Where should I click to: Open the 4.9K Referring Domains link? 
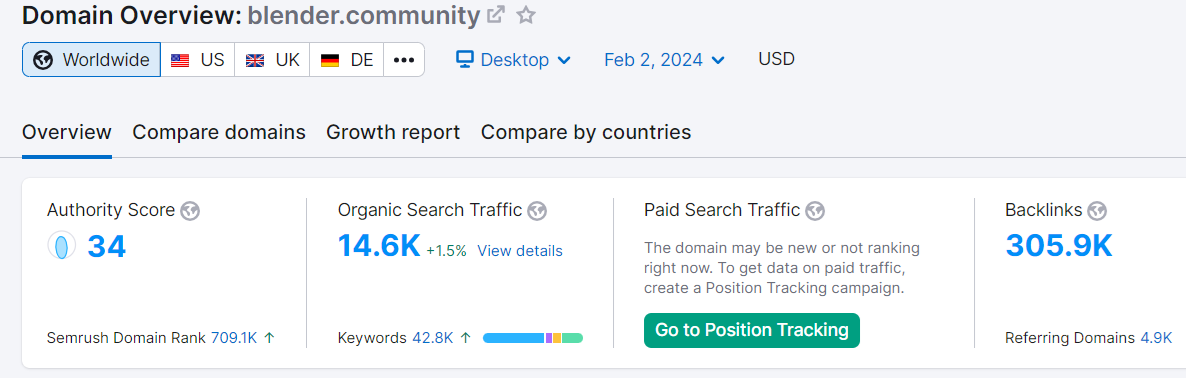(1157, 338)
